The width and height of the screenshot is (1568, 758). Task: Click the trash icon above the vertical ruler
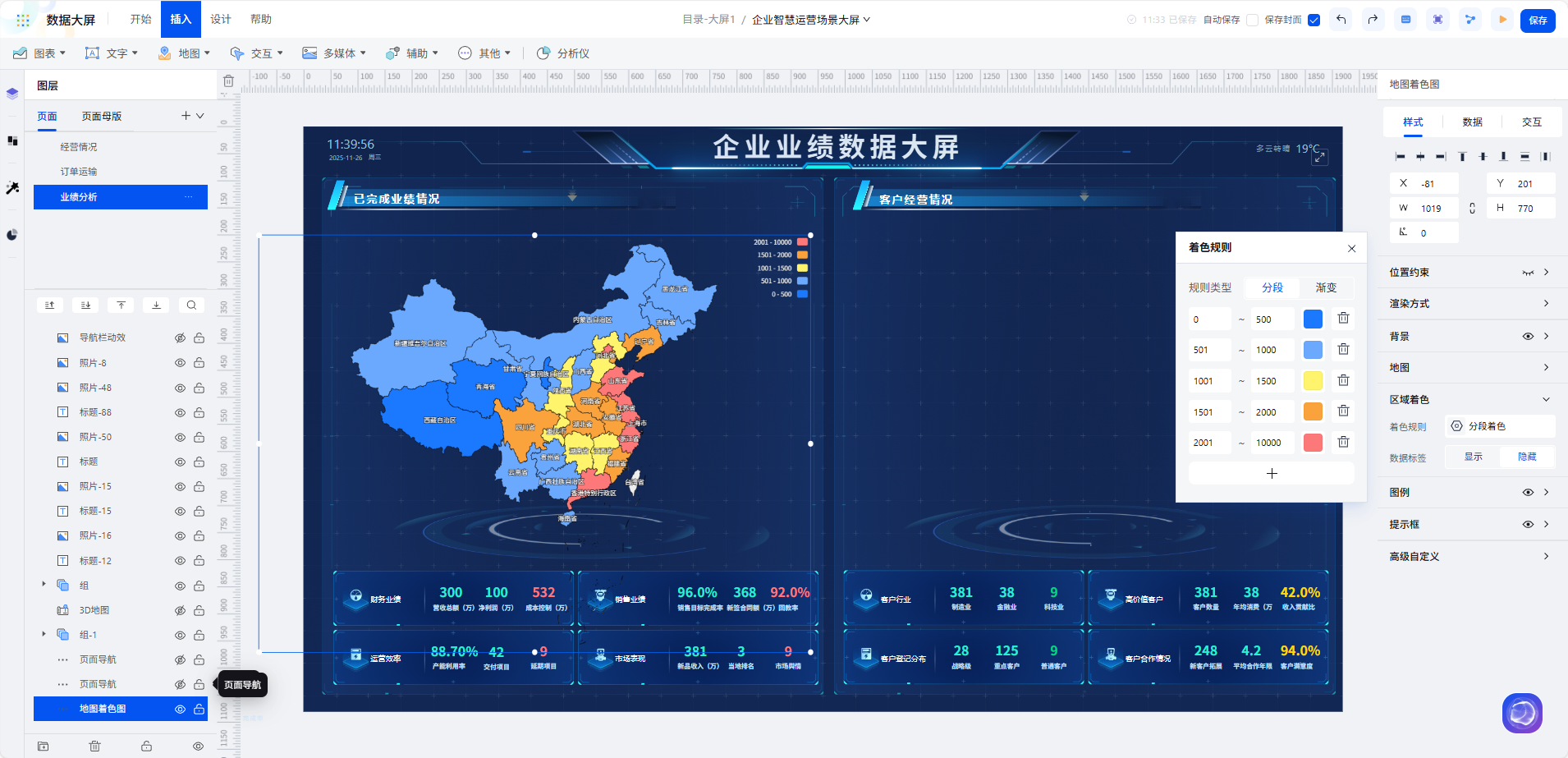pos(228,81)
